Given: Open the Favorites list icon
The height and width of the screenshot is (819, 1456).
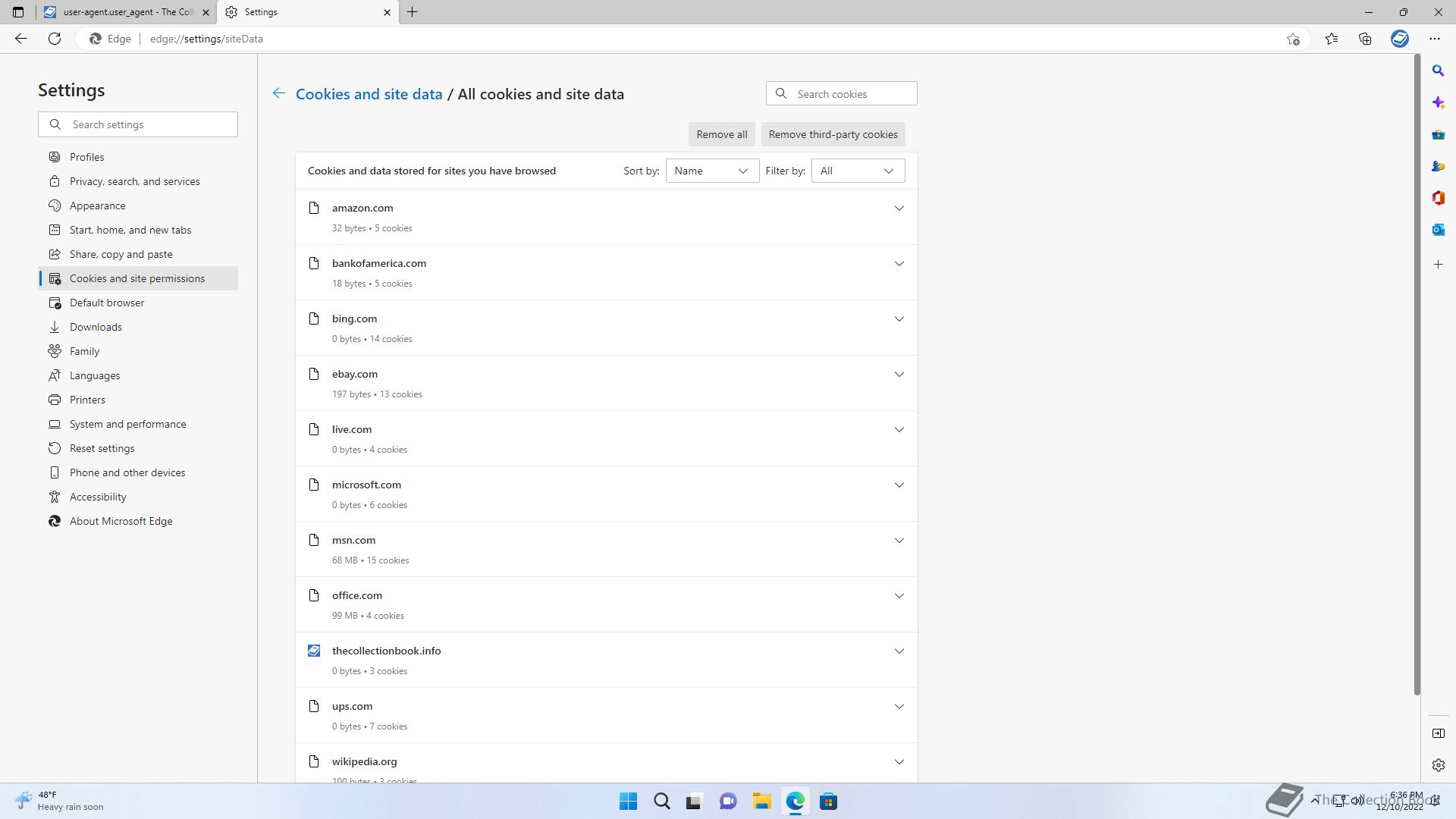Looking at the screenshot, I should click(x=1332, y=39).
